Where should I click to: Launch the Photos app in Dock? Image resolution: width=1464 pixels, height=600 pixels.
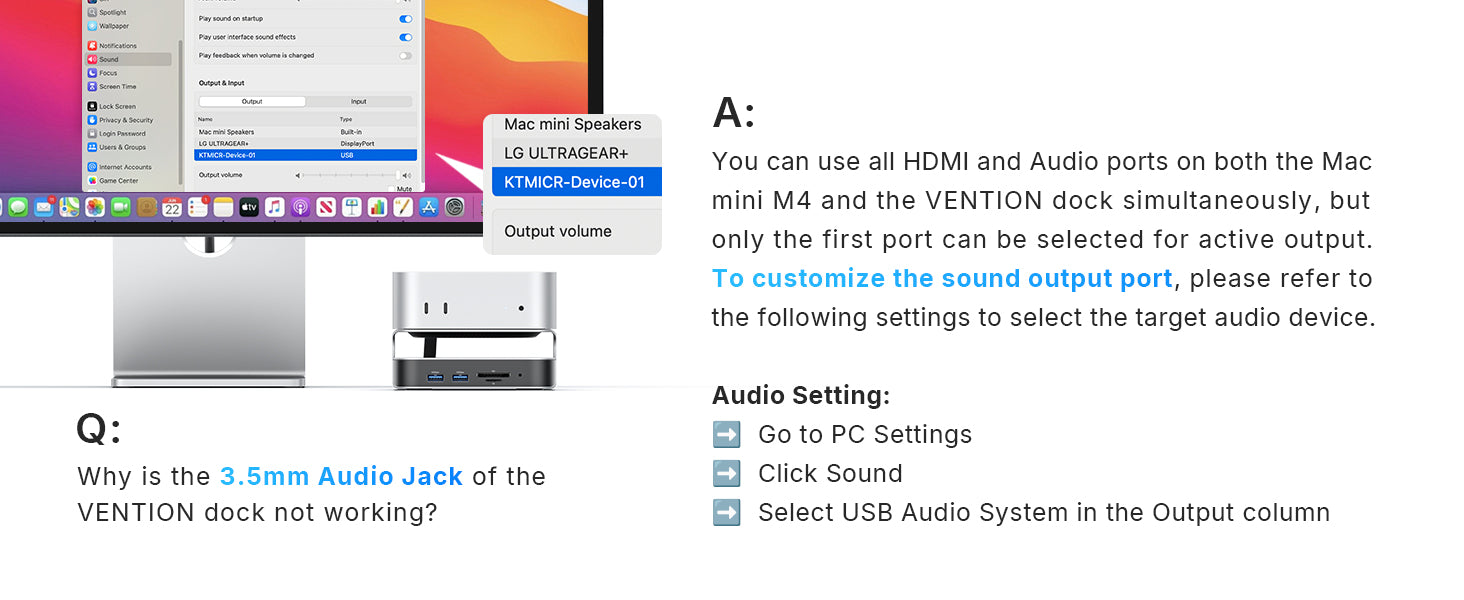point(95,207)
